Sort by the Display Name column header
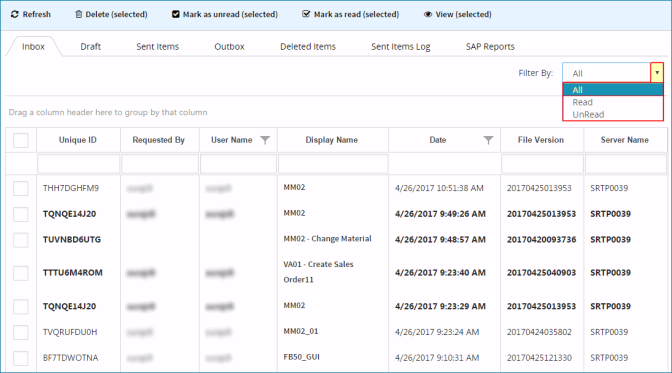Screen dimensions: 672x373 click(x=332, y=140)
